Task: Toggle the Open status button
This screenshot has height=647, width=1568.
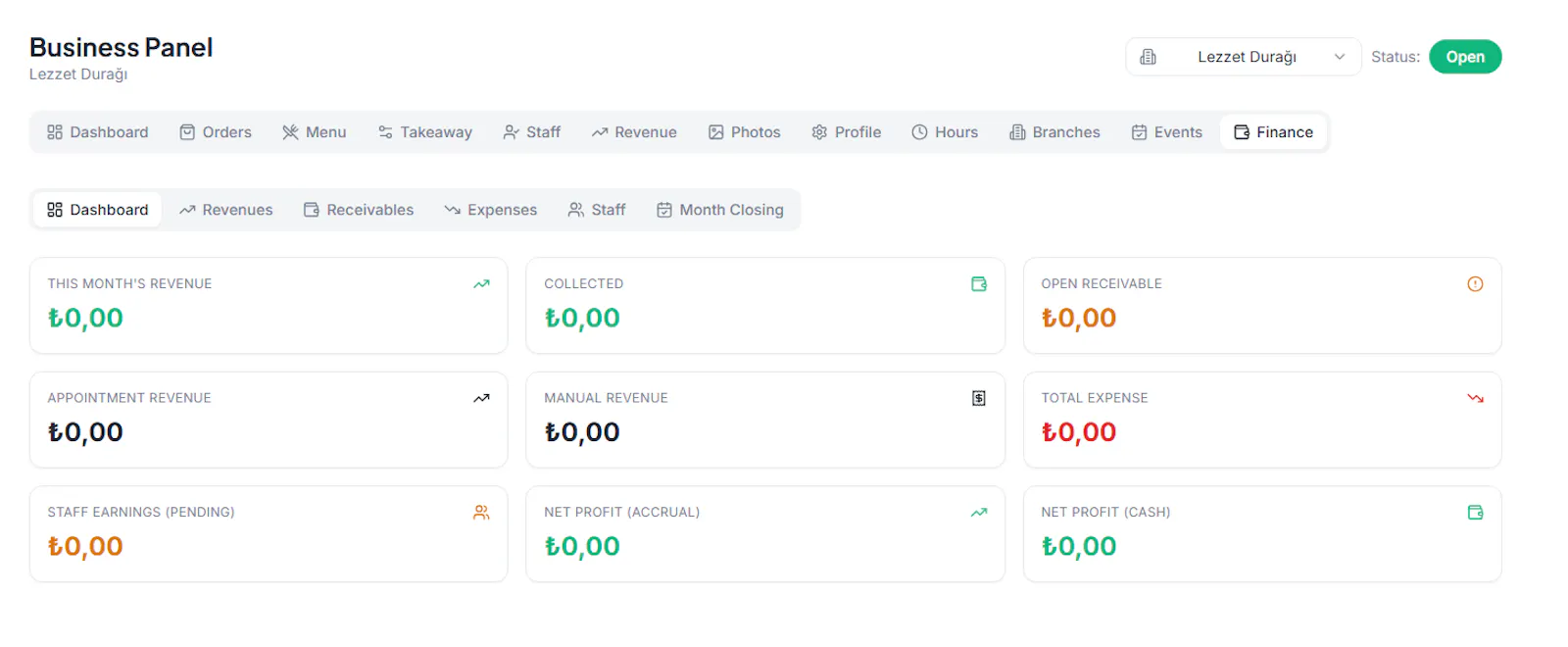Action: click(x=1465, y=57)
